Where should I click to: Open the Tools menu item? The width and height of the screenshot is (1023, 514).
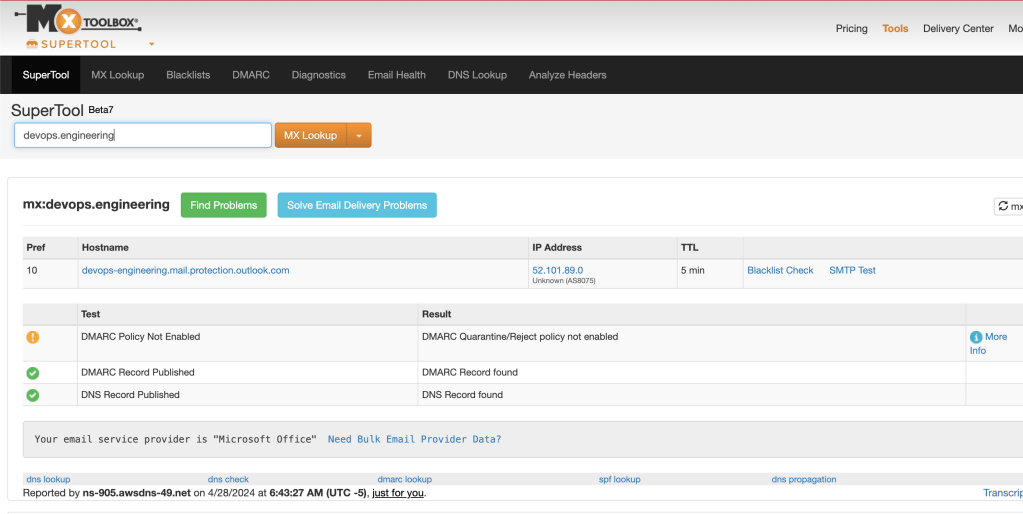tap(895, 29)
